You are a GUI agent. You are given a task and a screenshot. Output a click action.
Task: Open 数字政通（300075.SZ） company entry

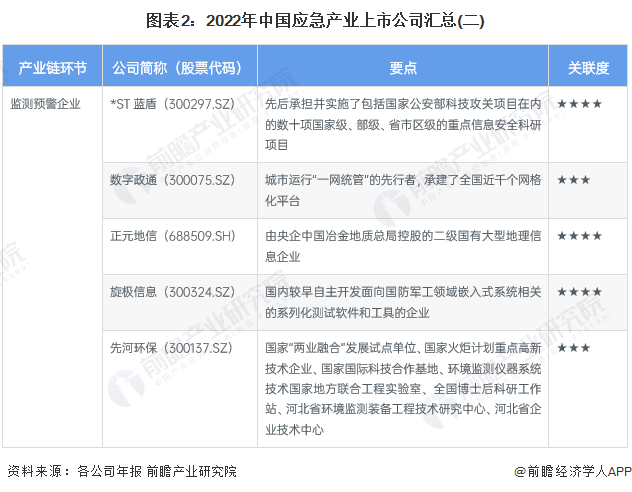click(x=172, y=180)
